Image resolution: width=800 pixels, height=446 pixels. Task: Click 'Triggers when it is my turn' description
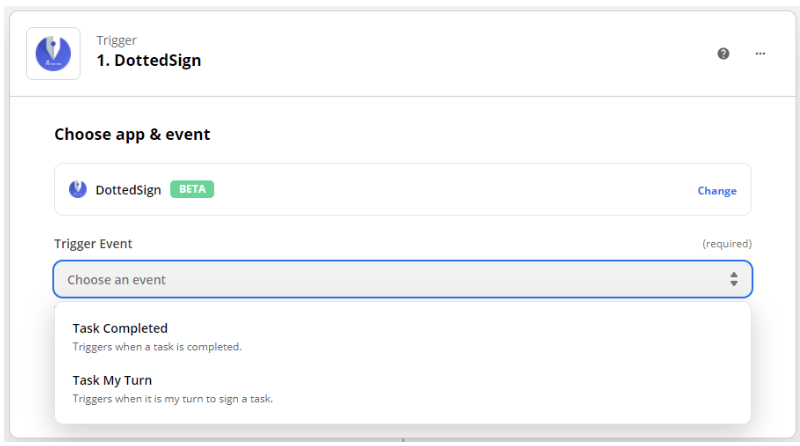[x=172, y=399]
